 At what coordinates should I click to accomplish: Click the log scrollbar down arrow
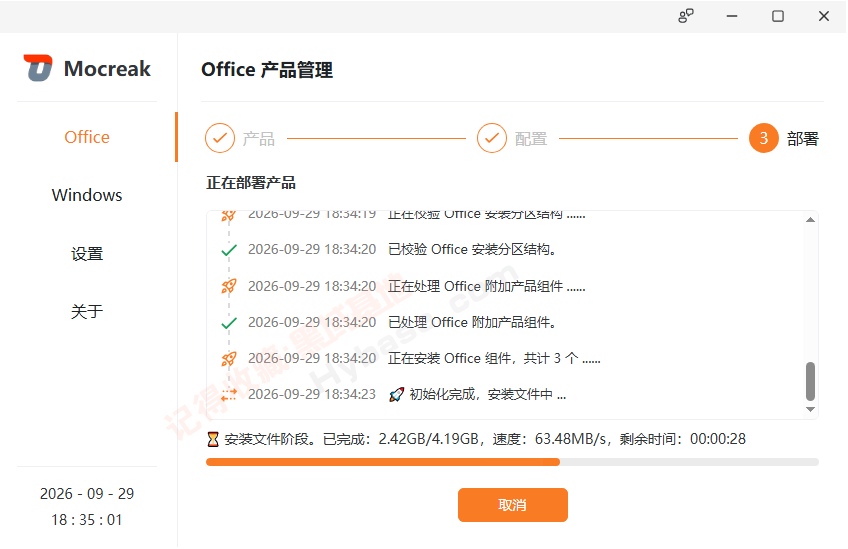click(810, 409)
